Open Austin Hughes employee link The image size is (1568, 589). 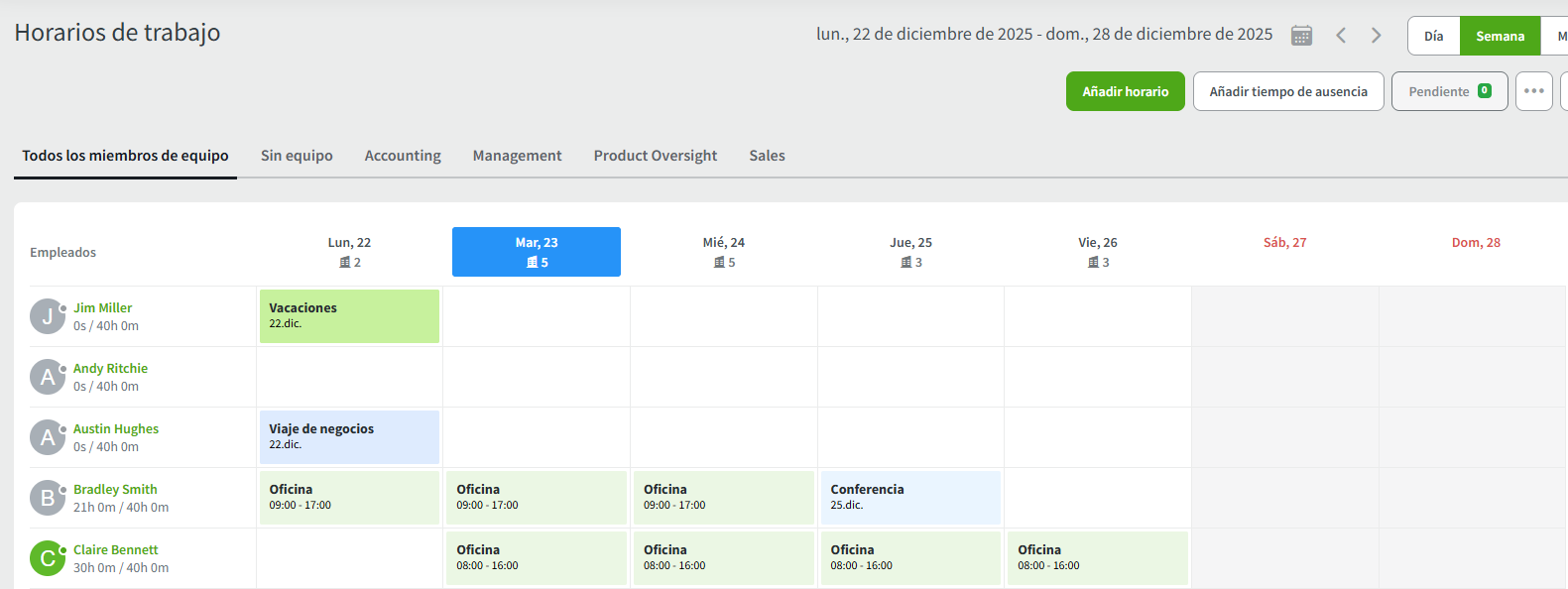[116, 429]
